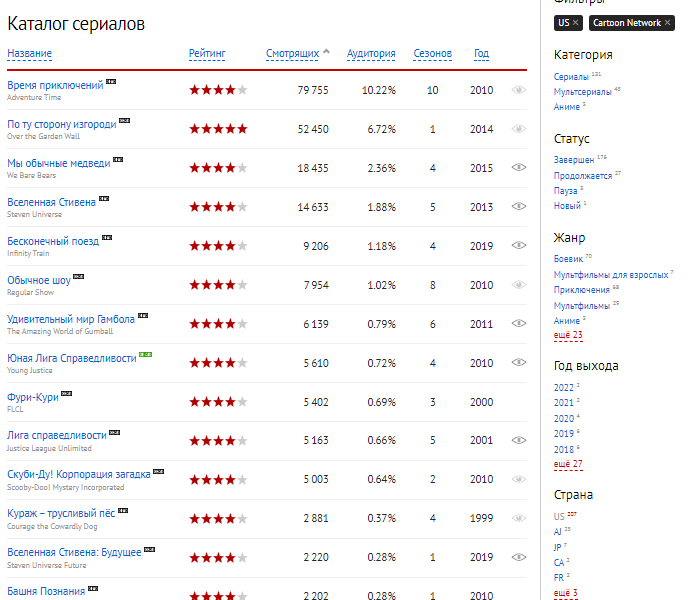Toggle watch eye for Scooby-Doo Mystery Incorporated
Screen dimensions: 689x600
tap(519, 479)
